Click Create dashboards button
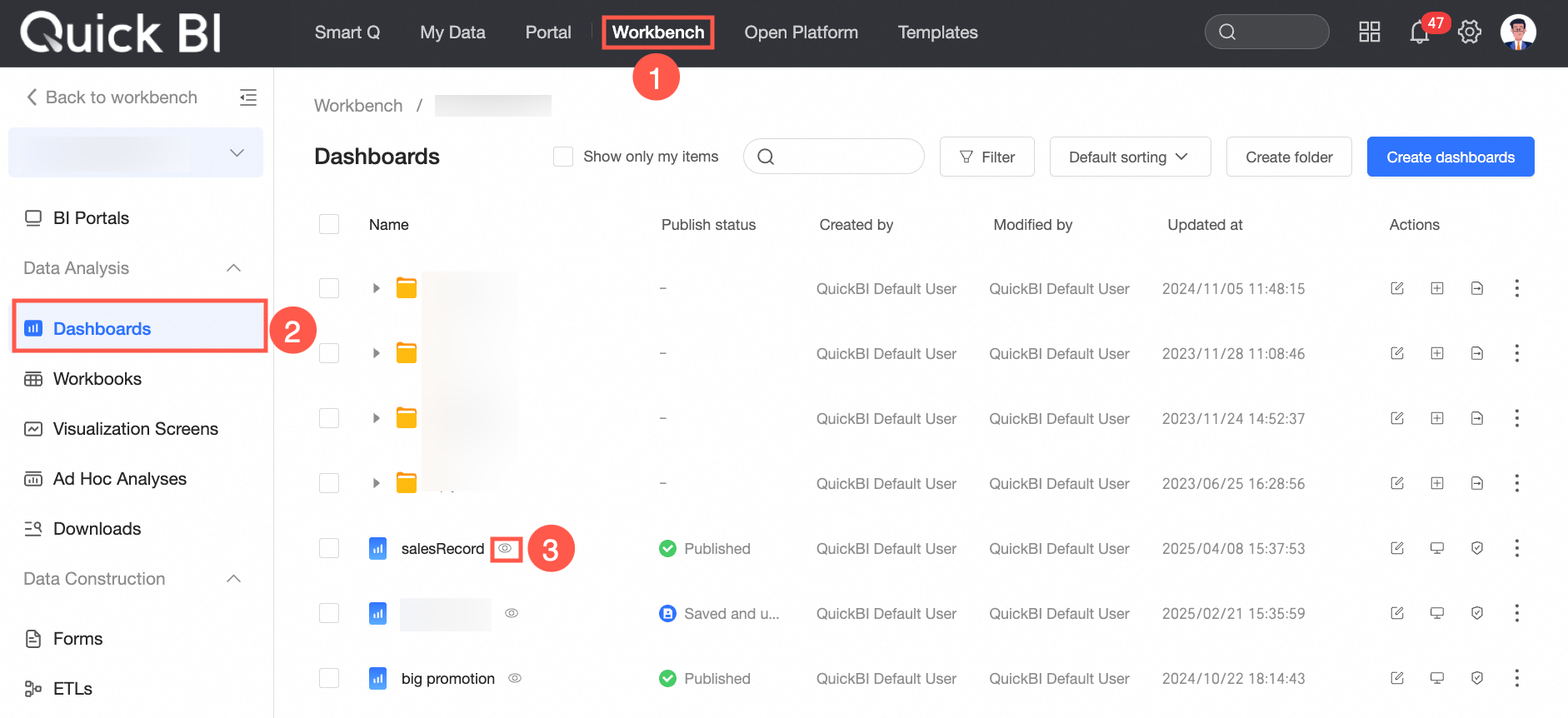1568x718 pixels. point(1451,157)
